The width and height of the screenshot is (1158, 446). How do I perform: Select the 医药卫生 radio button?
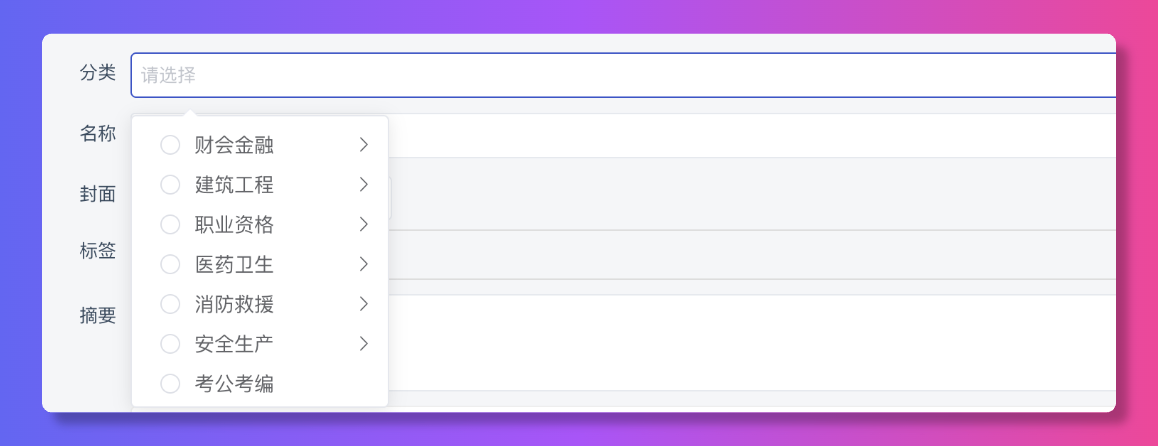coord(170,265)
